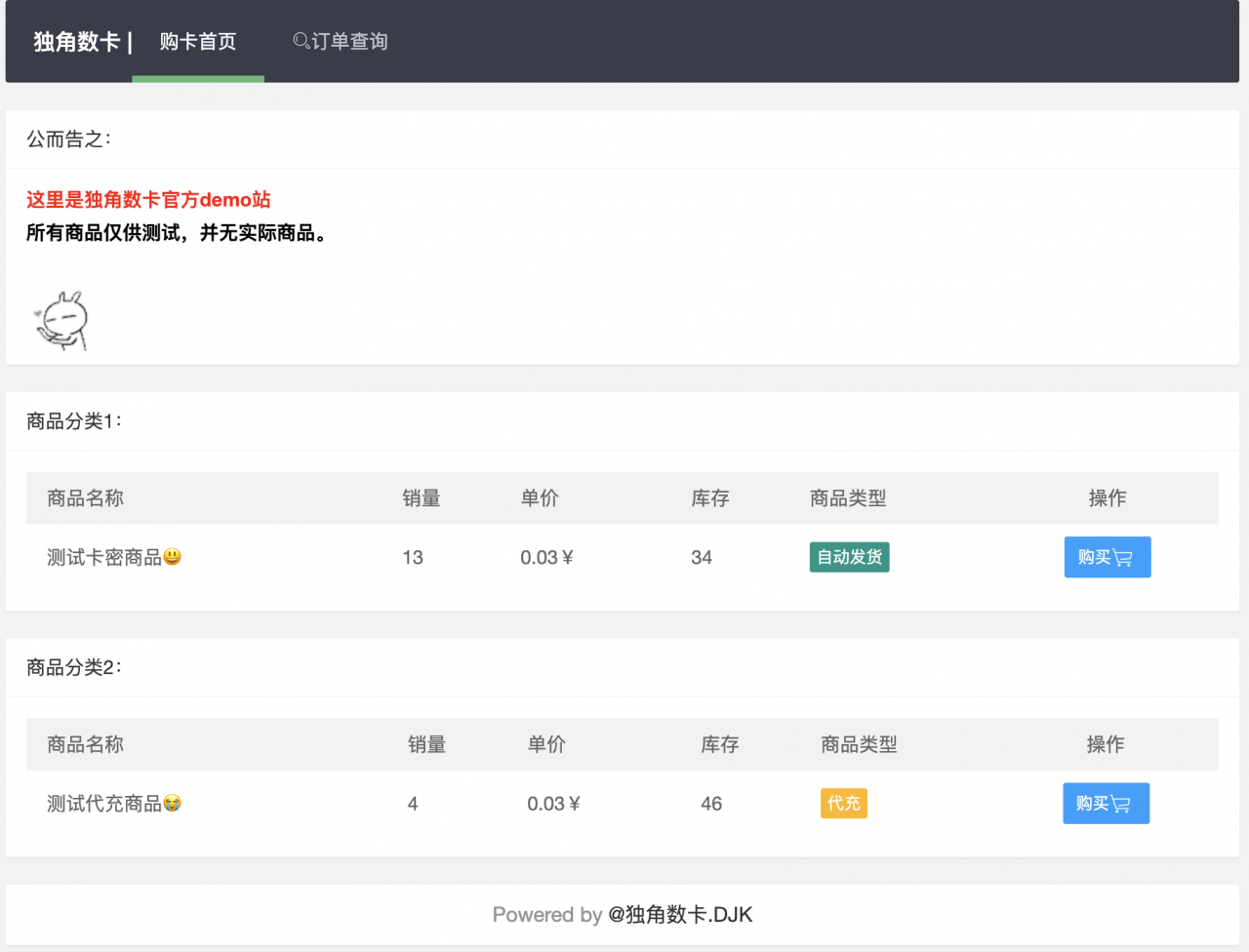Purchase 测试代充商品 via its 购买 button

1106,803
